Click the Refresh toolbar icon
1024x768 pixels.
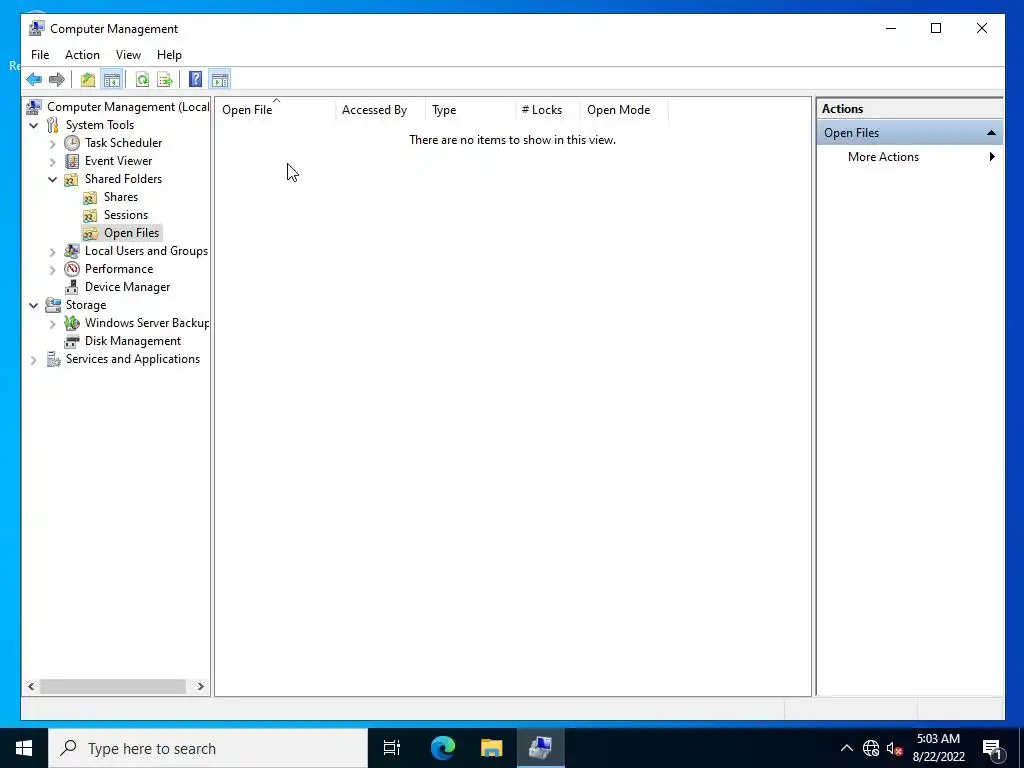click(x=142, y=80)
